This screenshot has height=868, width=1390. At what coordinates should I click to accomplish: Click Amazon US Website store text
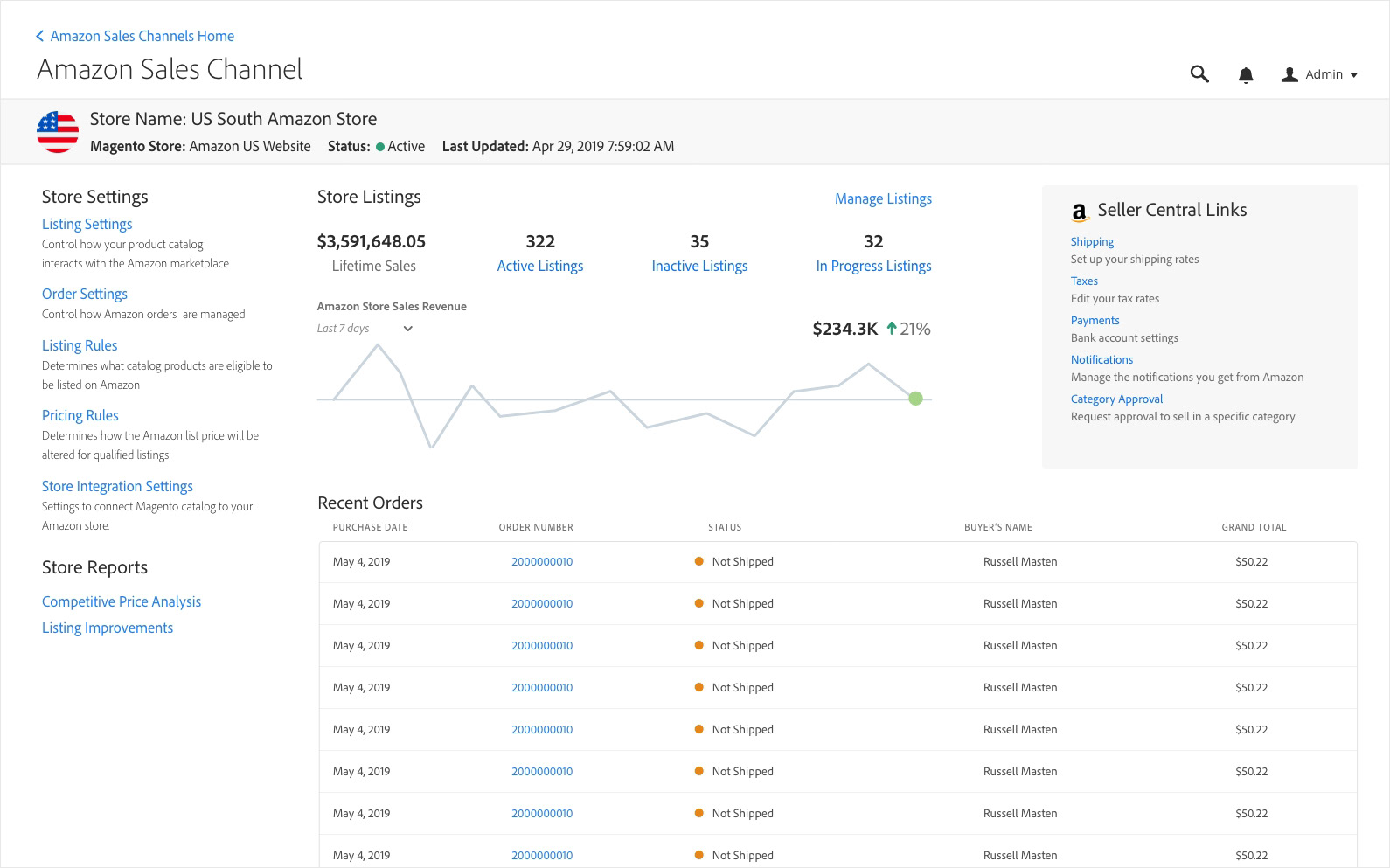coord(250,147)
